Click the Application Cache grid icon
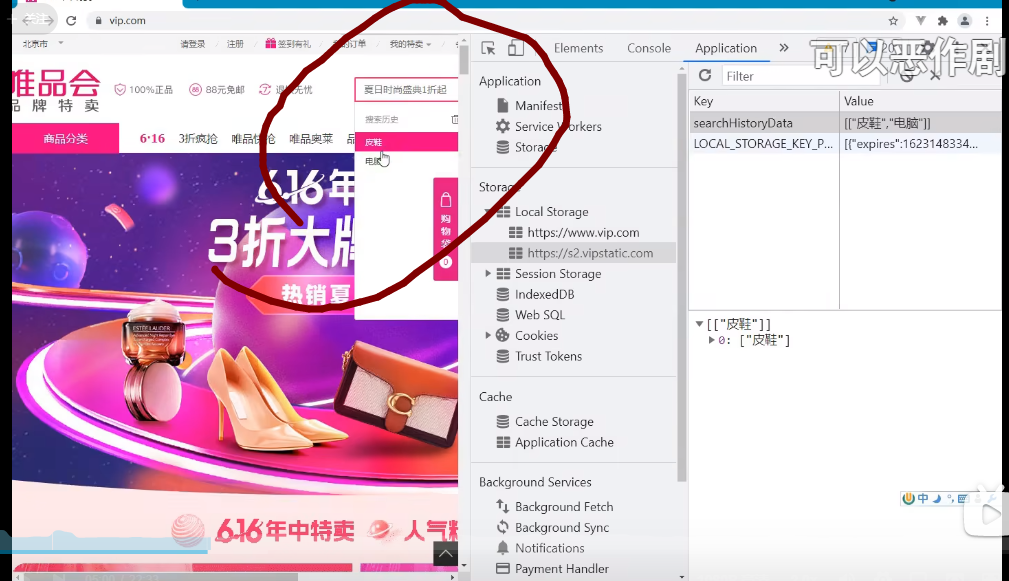This screenshot has width=1009, height=581. (503, 442)
